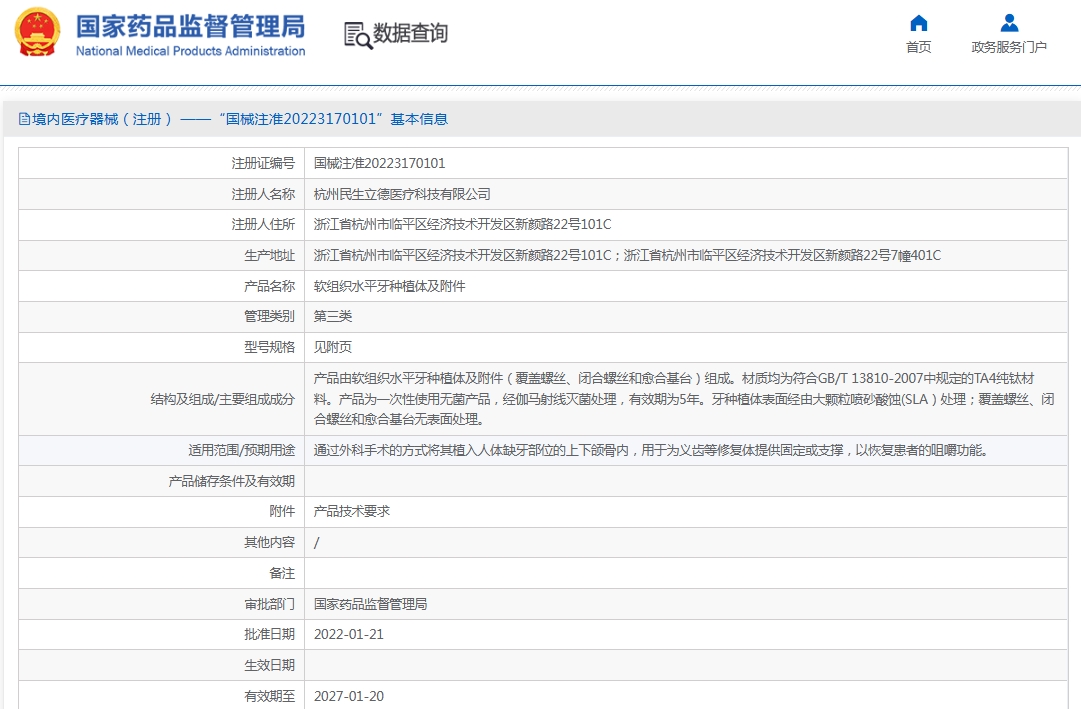Select intended use text about 外科手术

coord(651,450)
